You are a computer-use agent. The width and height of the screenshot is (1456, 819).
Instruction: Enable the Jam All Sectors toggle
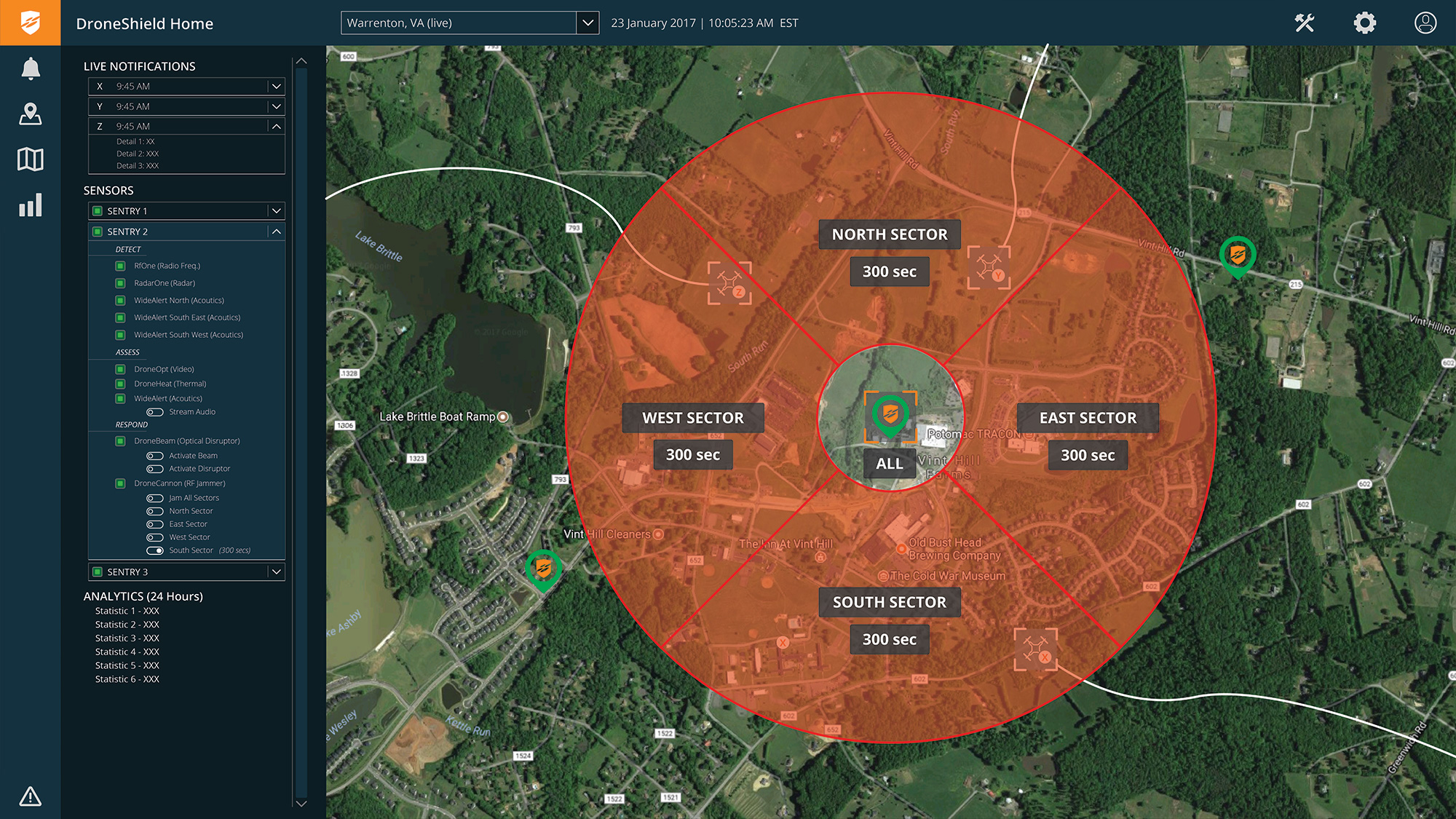coord(154,498)
